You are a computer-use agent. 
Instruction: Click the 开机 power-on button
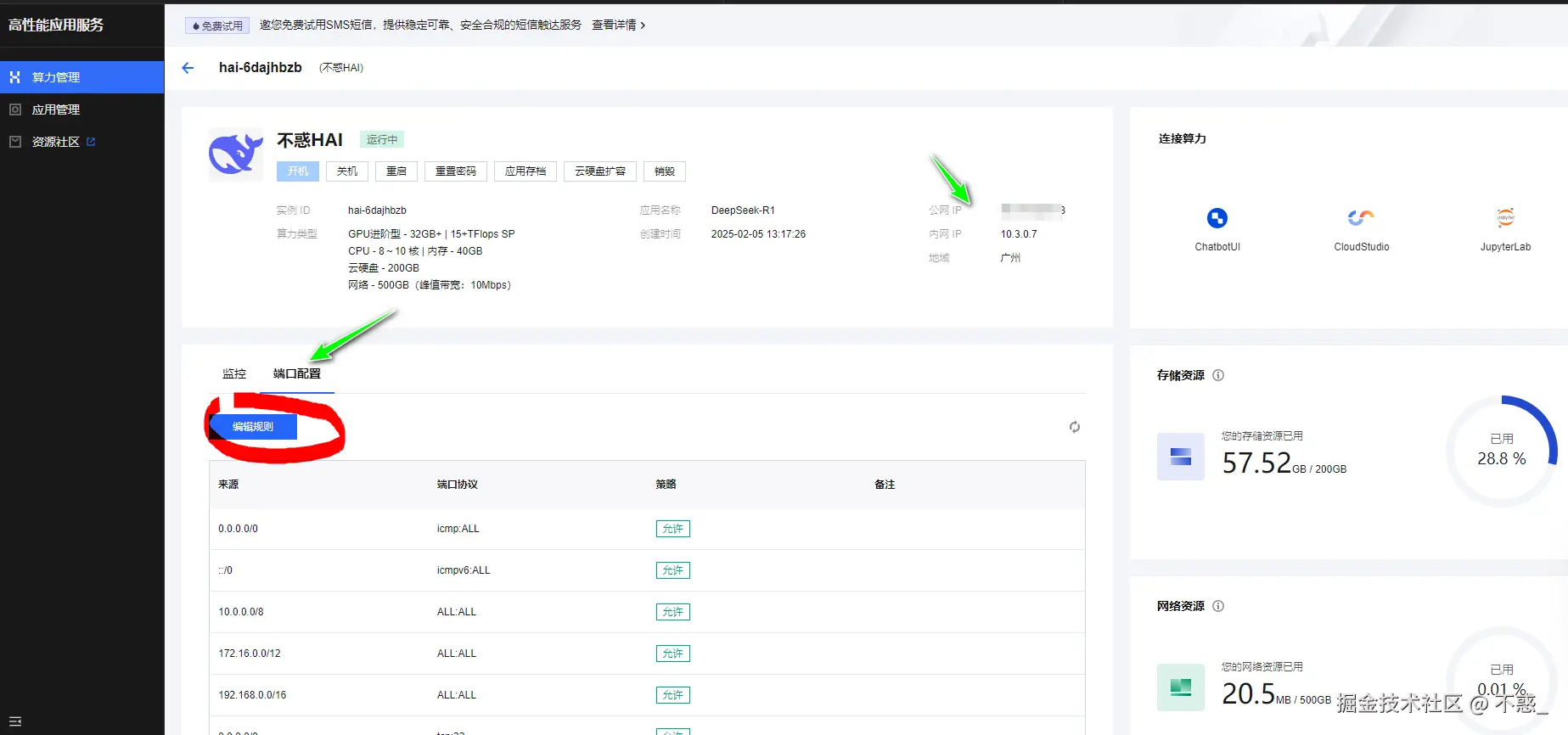point(298,171)
